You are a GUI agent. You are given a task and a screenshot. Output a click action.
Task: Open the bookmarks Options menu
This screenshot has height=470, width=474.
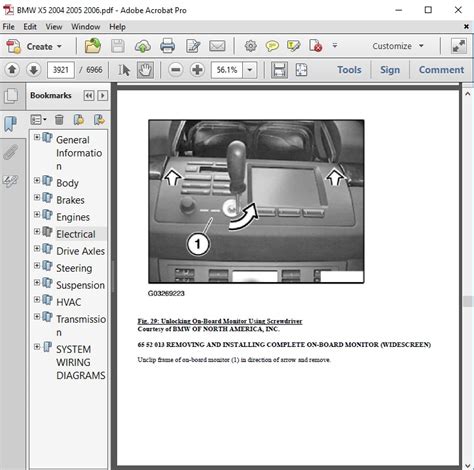coord(38,120)
